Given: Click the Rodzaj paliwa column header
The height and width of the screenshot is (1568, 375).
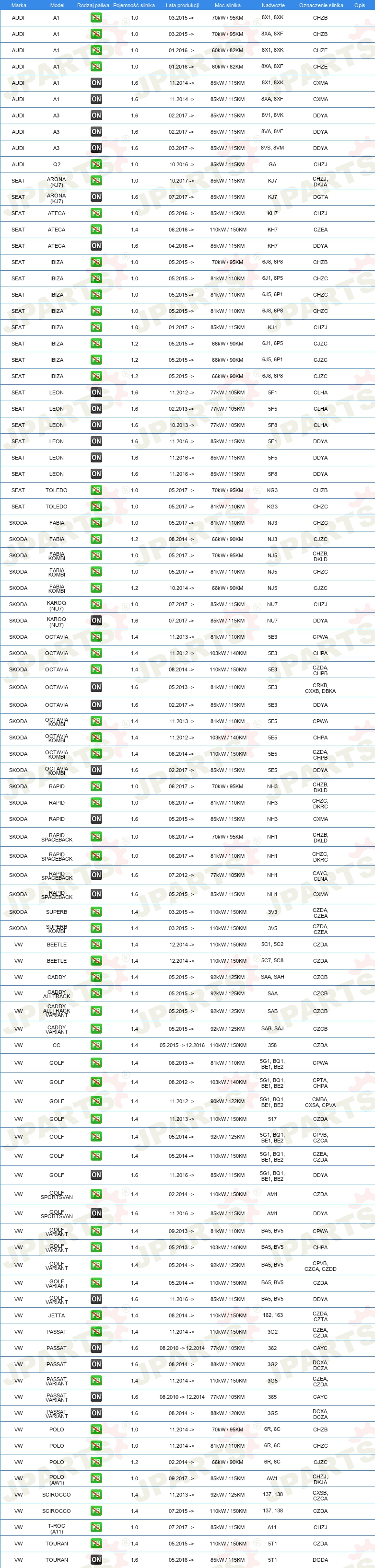Looking at the screenshot, I should point(93,5).
